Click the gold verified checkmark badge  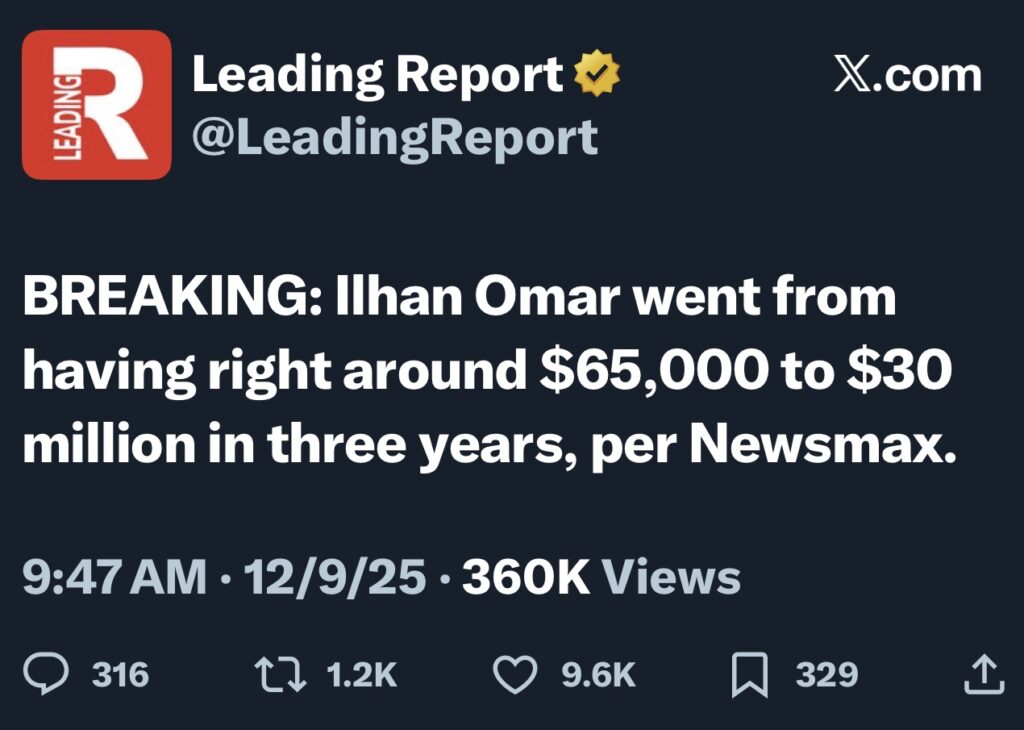[x=597, y=76]
